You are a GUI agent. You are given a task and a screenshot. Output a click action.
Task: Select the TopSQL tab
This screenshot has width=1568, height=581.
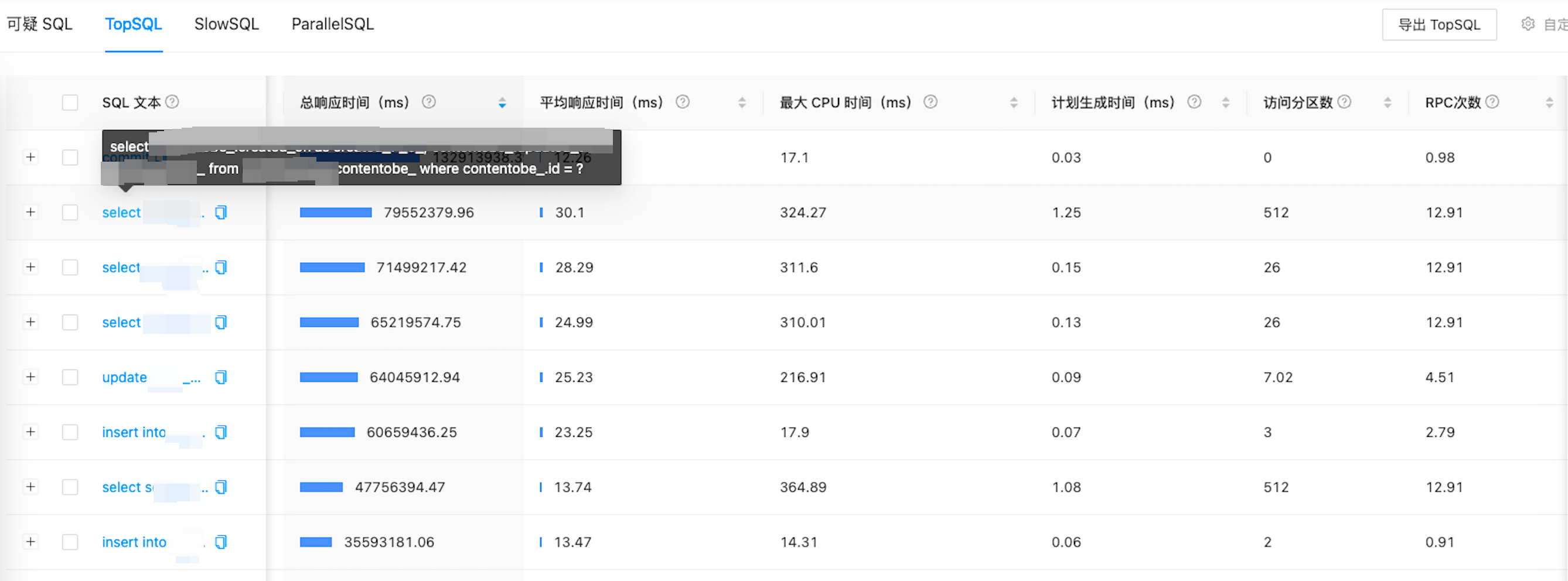pos(134,25)
